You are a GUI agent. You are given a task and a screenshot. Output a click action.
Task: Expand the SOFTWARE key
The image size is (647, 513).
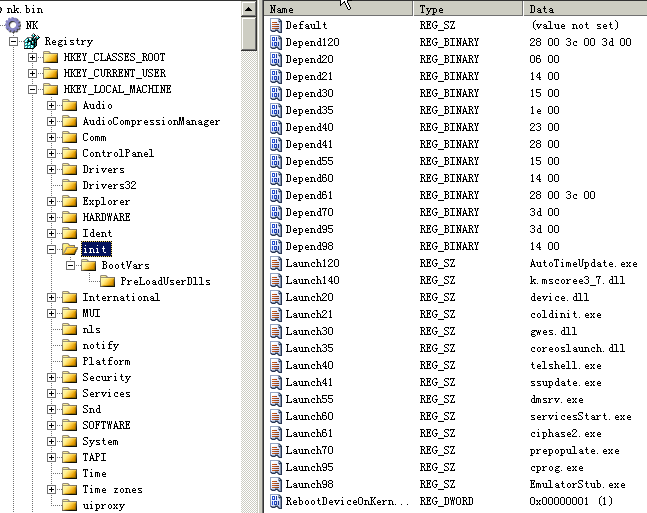(51, 426)
